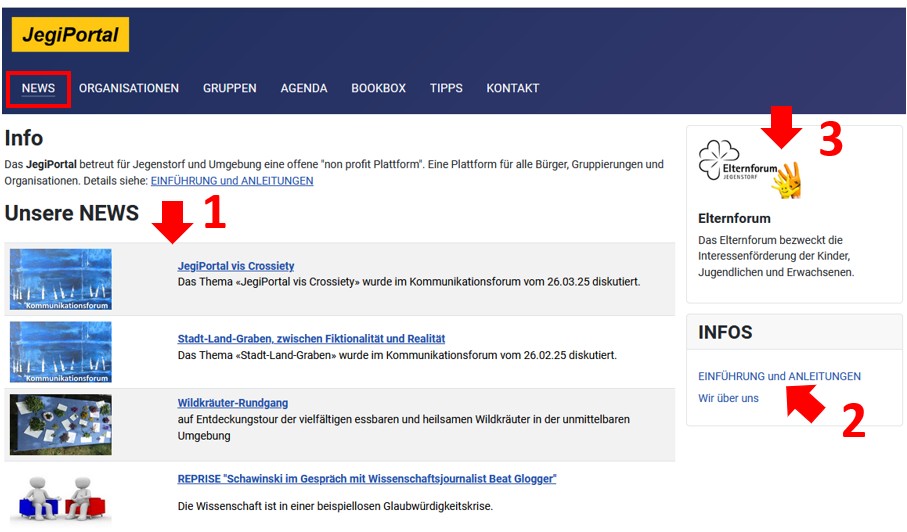Open the NEWS menu item

pos(38,88)
